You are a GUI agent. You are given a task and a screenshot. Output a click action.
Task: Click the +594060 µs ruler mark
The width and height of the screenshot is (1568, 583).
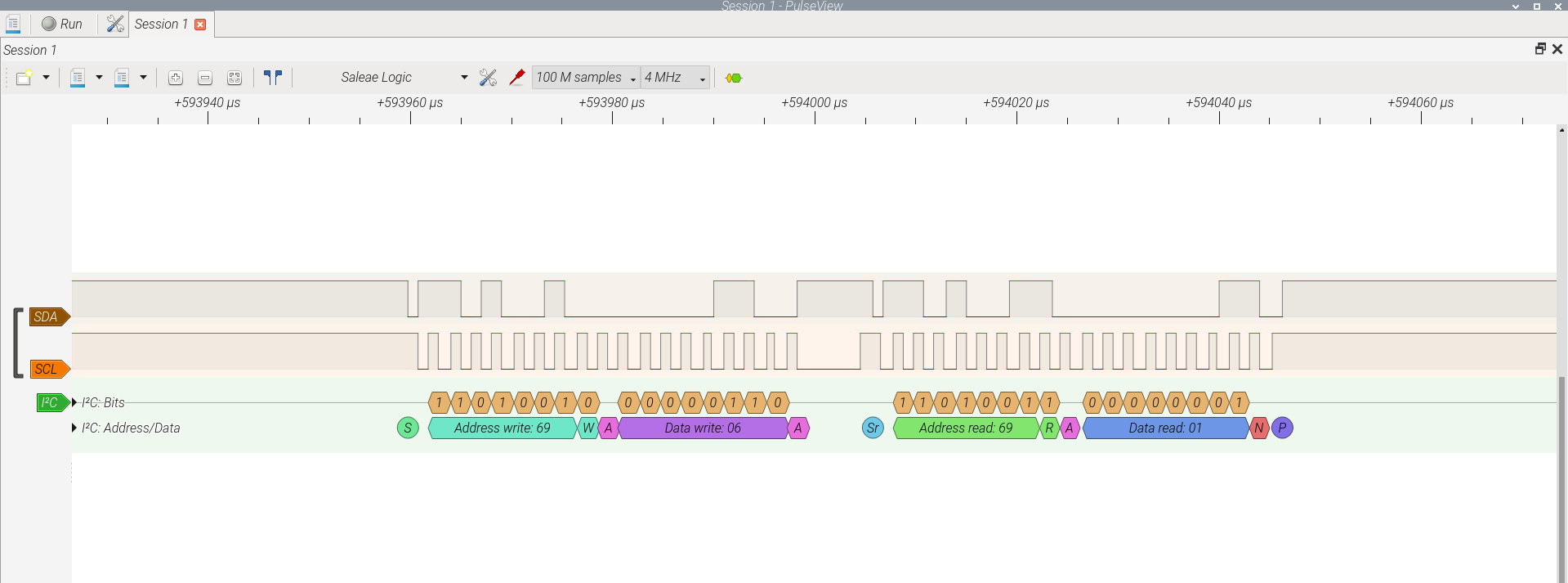coord(1421,103)
